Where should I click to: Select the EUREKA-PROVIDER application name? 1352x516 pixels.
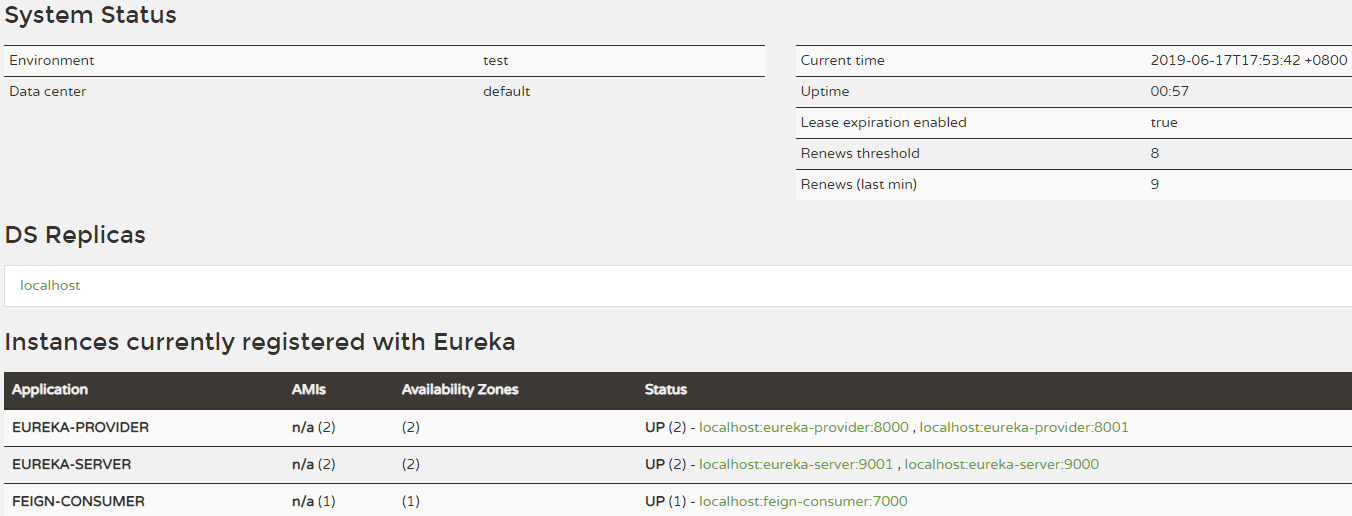click(80, 428)
